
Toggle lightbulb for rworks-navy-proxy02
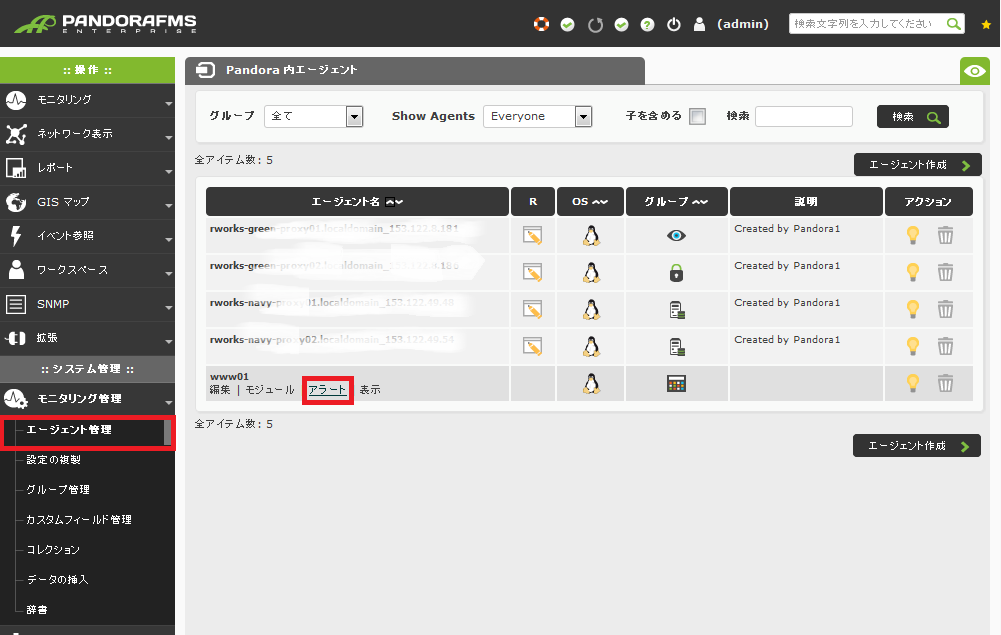click(x=913, y=347)
